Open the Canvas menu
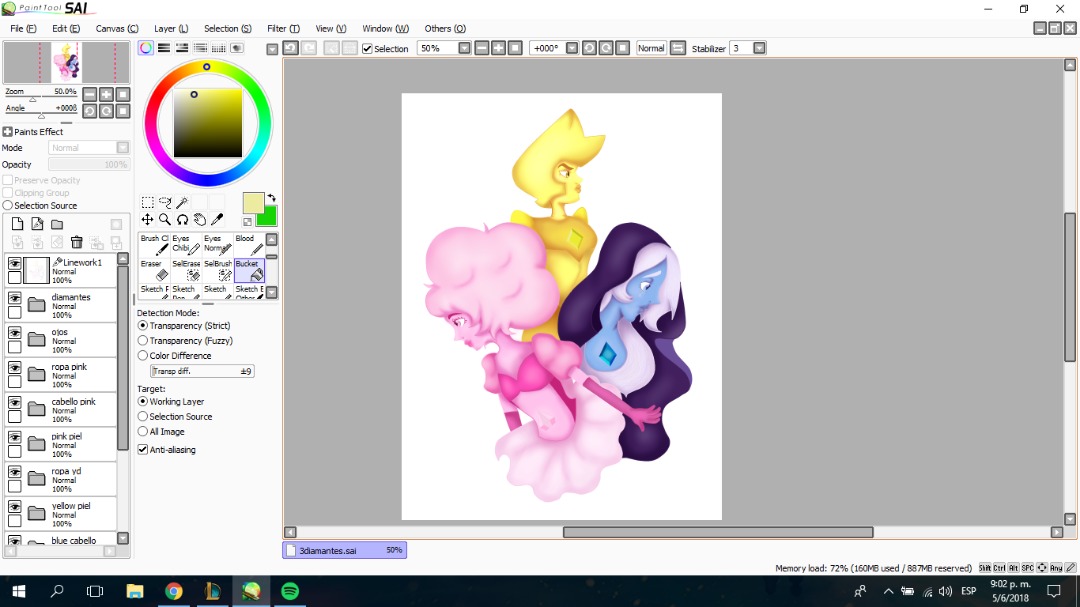This screenshot has width=1080, height=607. 116,28
